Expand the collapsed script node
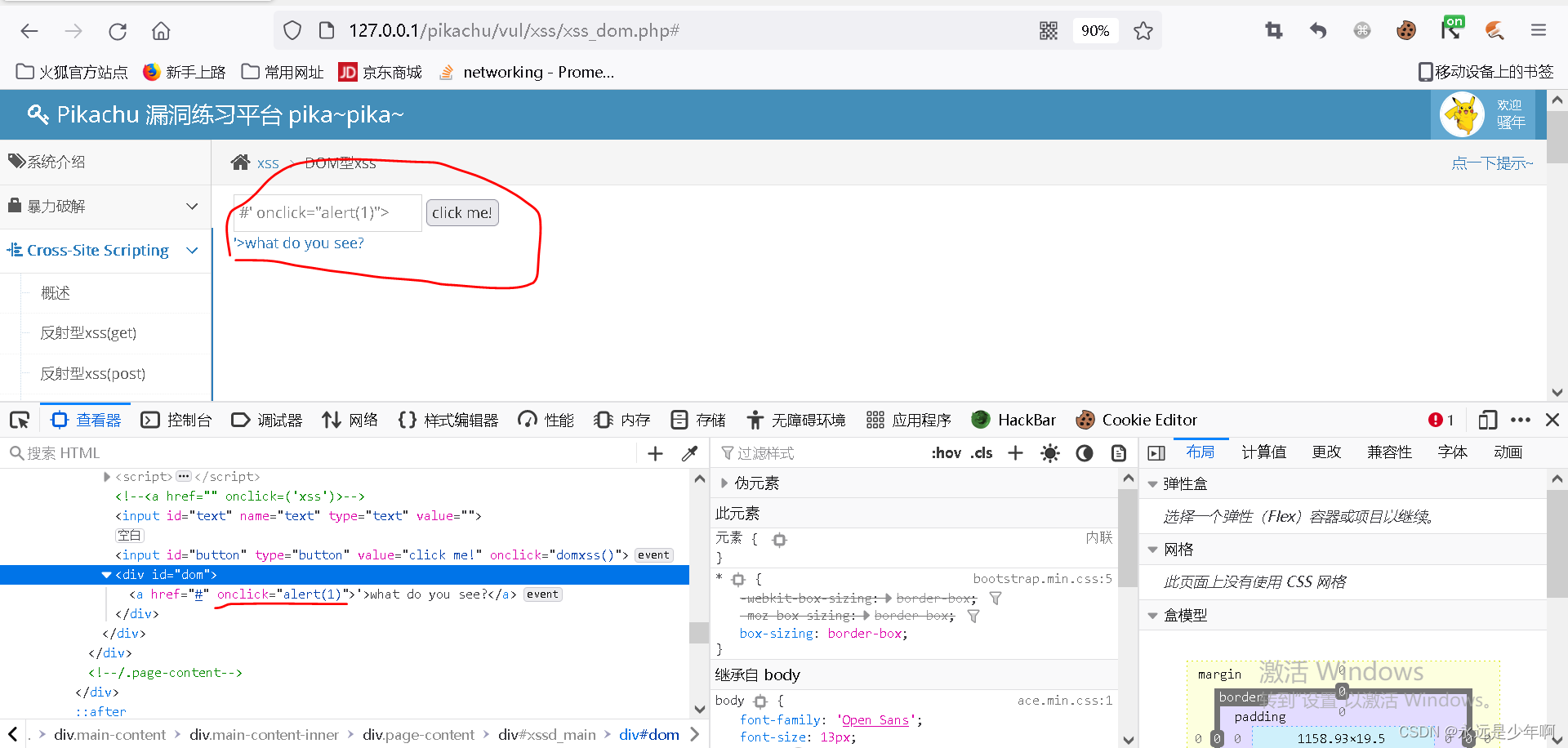The image size is (1568, 748). tap(106, 477)
